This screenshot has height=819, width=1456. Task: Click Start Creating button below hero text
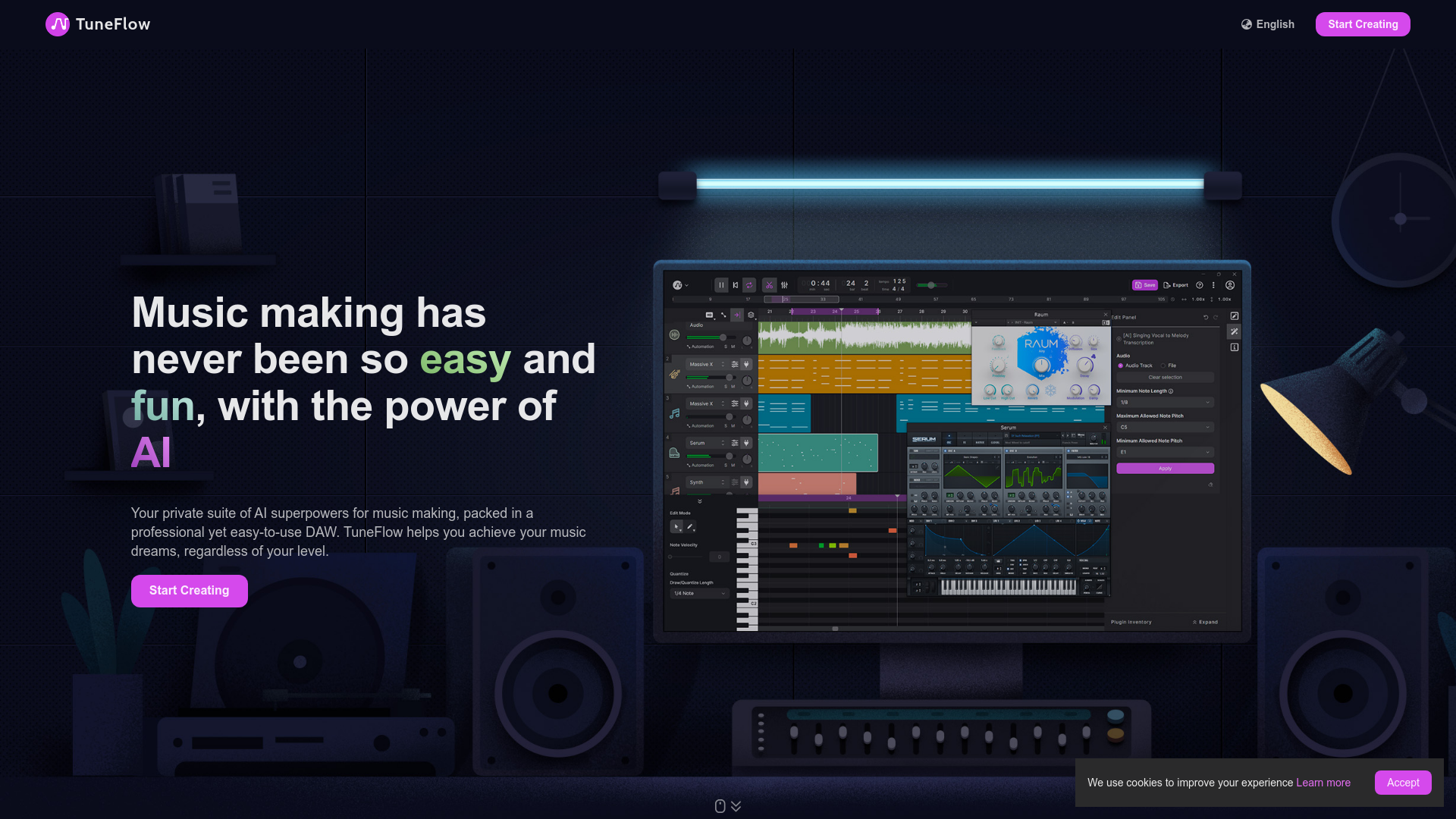click(189, 591)
